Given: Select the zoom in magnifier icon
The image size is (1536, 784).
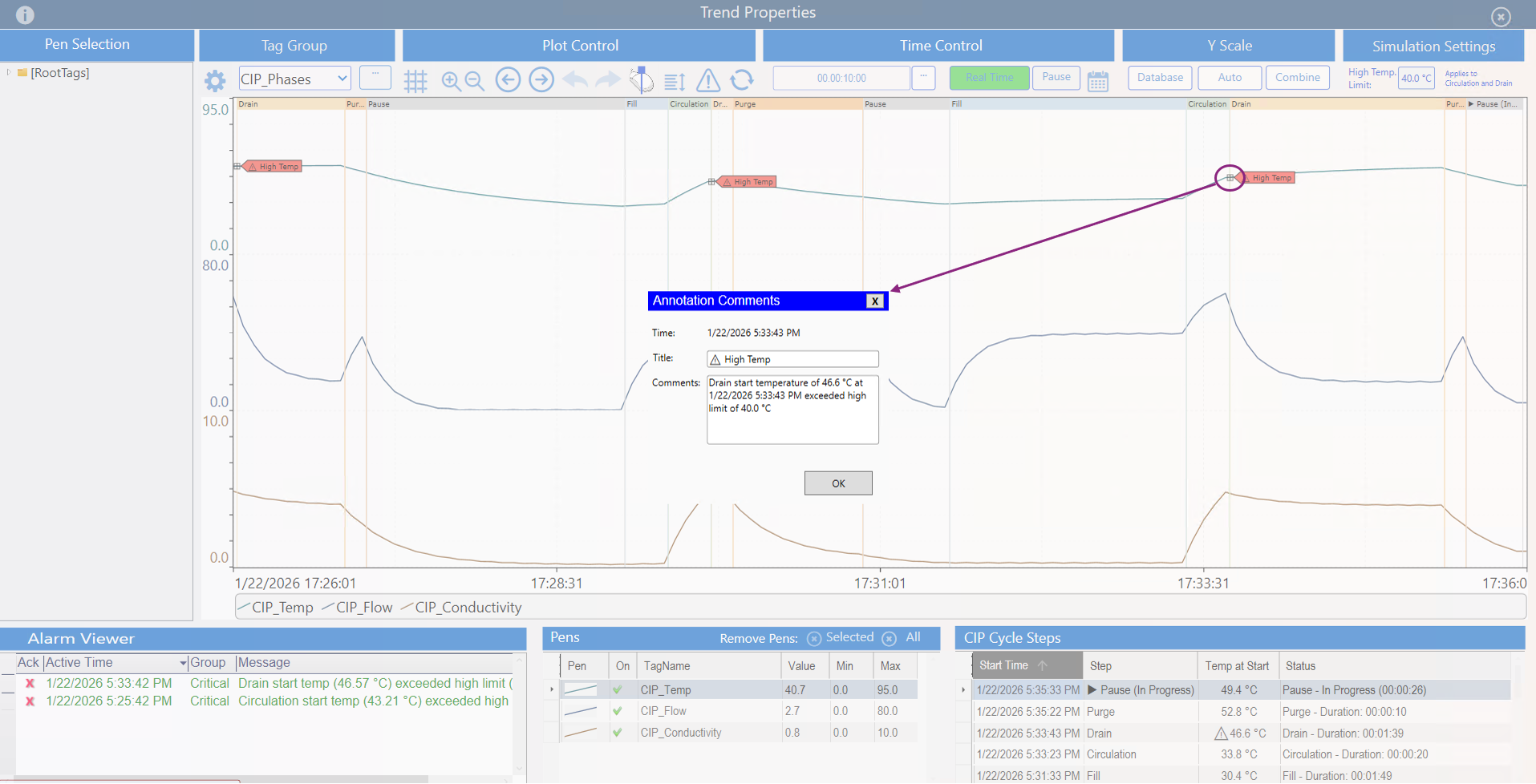Looking at the screenshot, I should click(450, 81).
